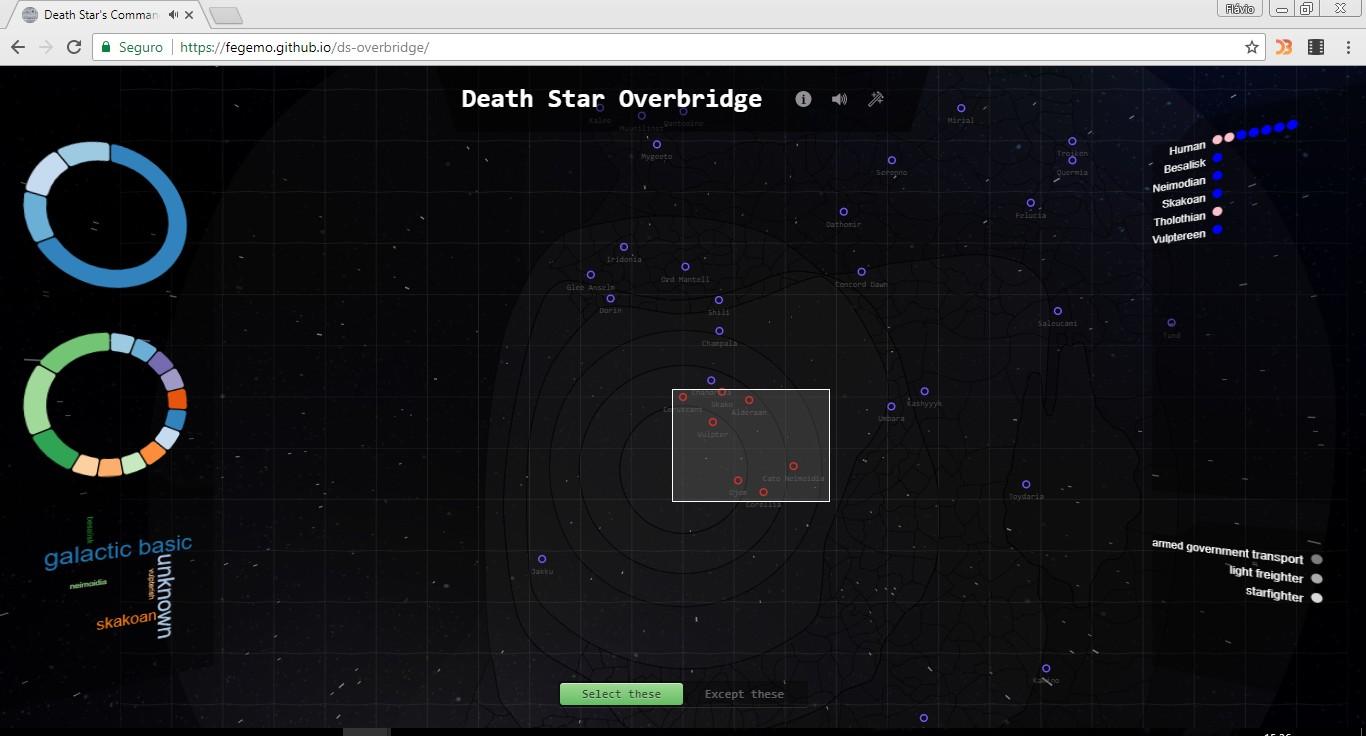Click the D3 extension icon
This screenshot has width=1366, height=736.
(x=1284, y=47)
